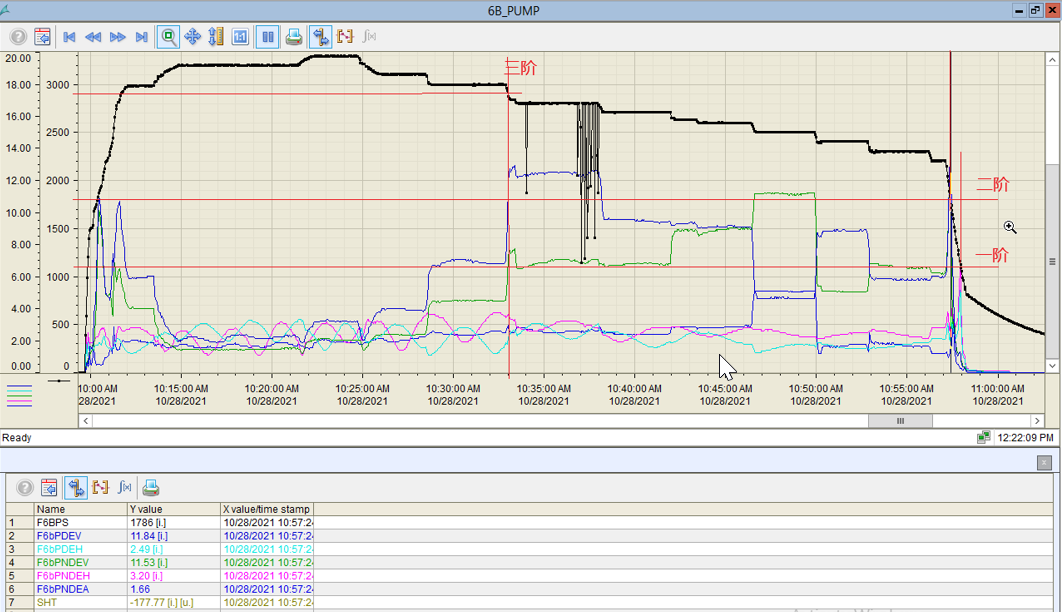The image size is (1063, 612).
Task: Toggle the zoom area magnifier tool
Action: (168, 37)
